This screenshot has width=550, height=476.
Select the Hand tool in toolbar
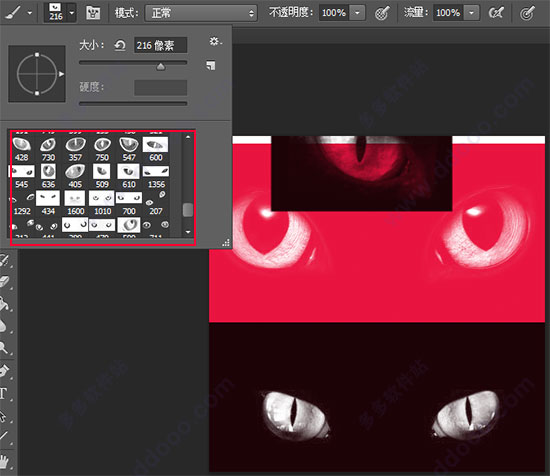click(x=4, y=461)
